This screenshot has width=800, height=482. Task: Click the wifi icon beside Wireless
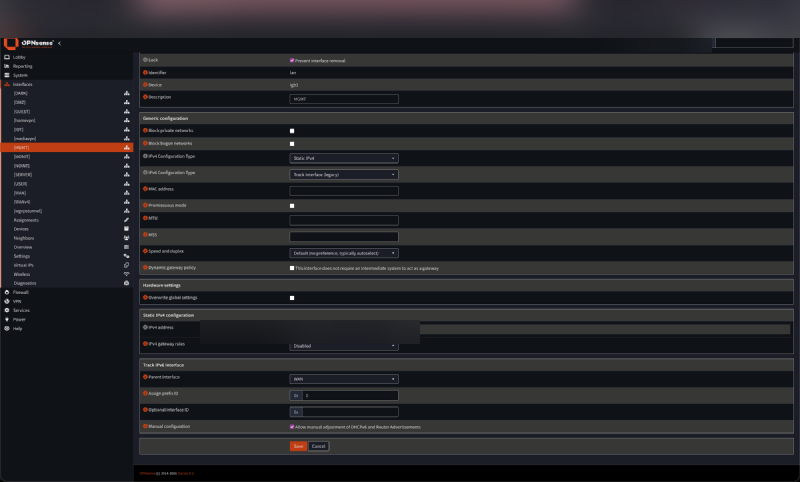[x=127, y=274]
